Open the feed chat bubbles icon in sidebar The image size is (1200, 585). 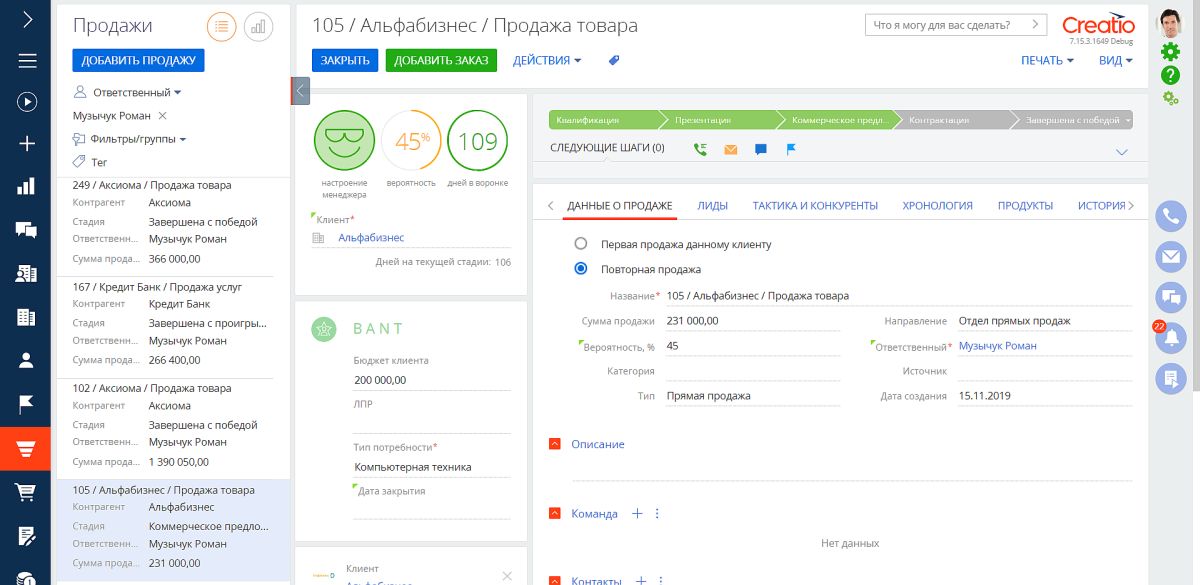click(x=27, y=229)
